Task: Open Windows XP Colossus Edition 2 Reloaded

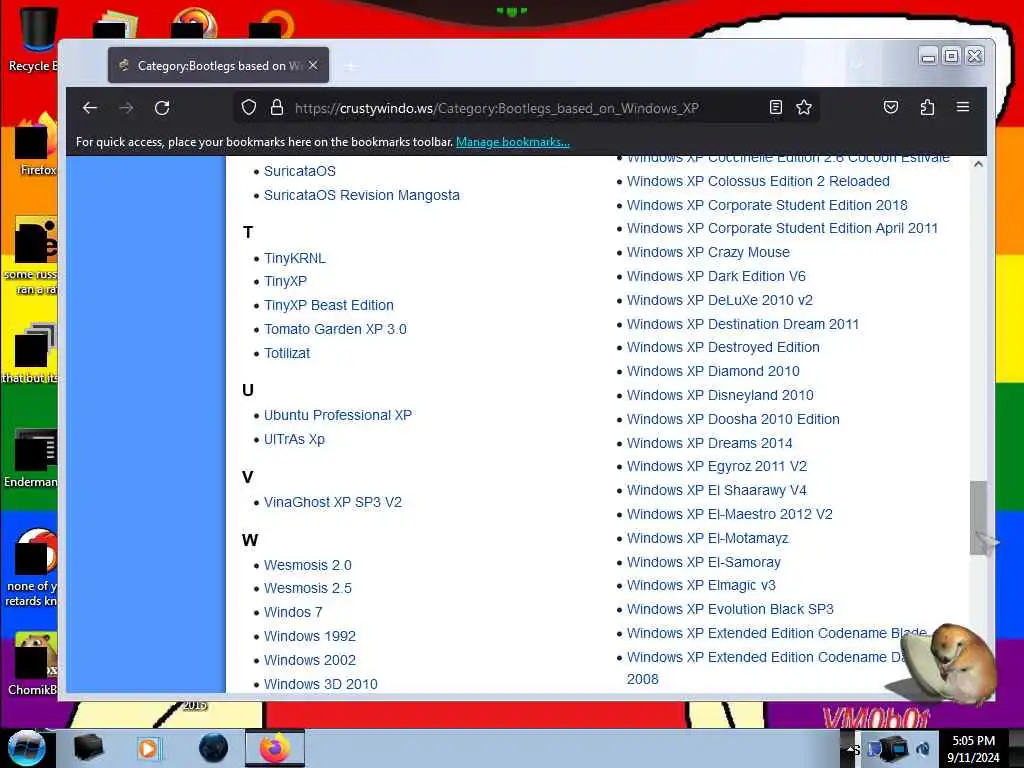Action: coord(758,181)
